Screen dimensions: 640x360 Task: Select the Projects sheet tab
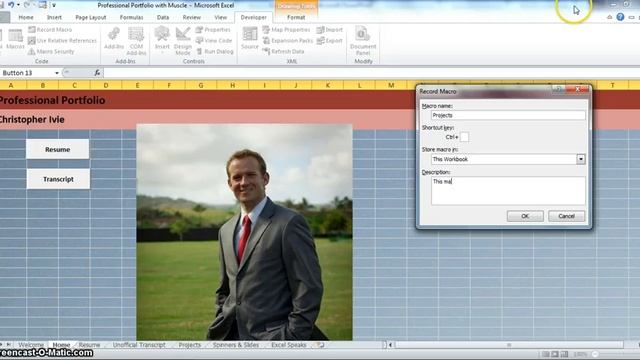pyautogui.click(x=190, y=345)
